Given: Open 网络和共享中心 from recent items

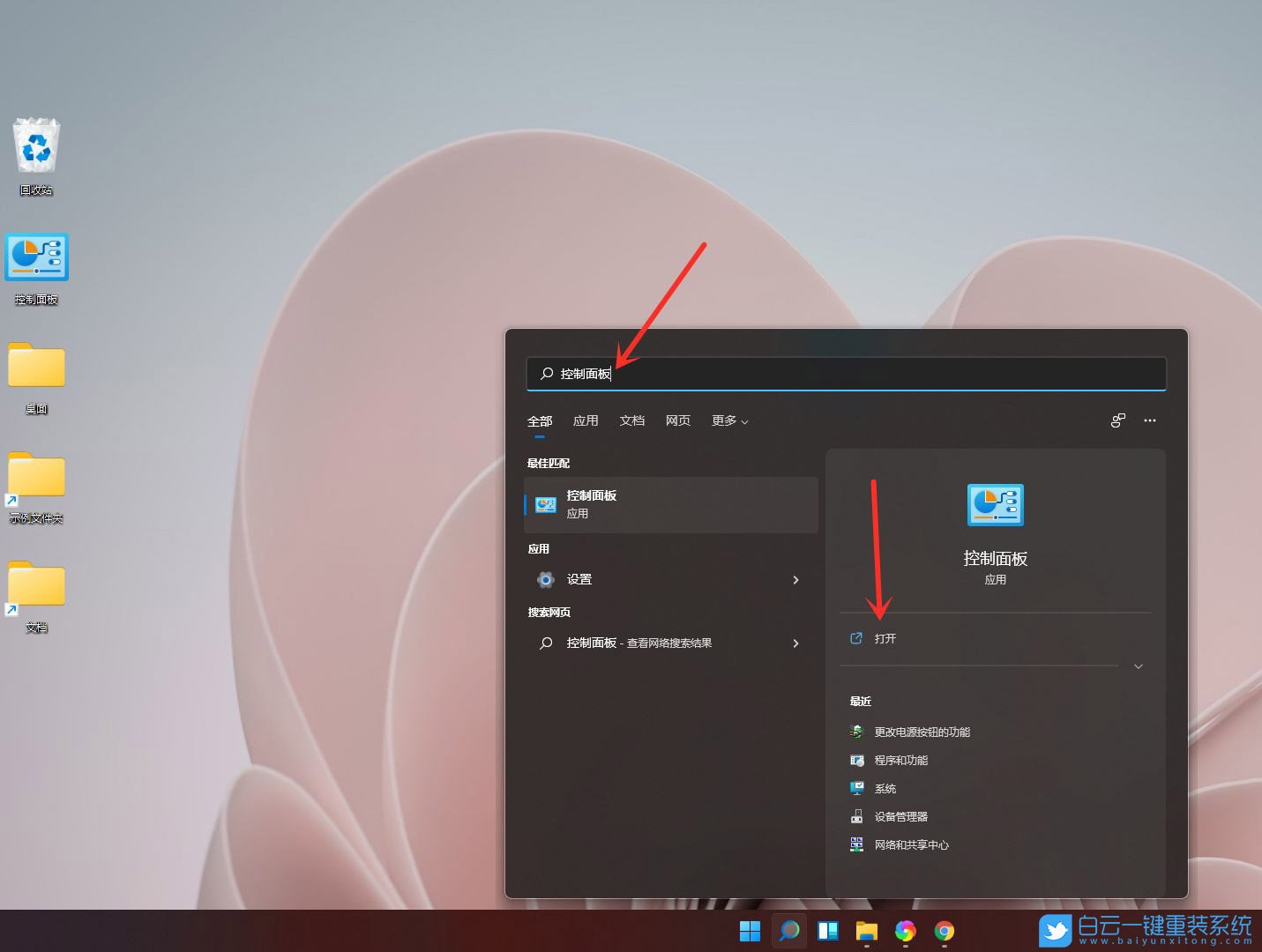Looking at the screenshot, I should click(x=911, y=844).
